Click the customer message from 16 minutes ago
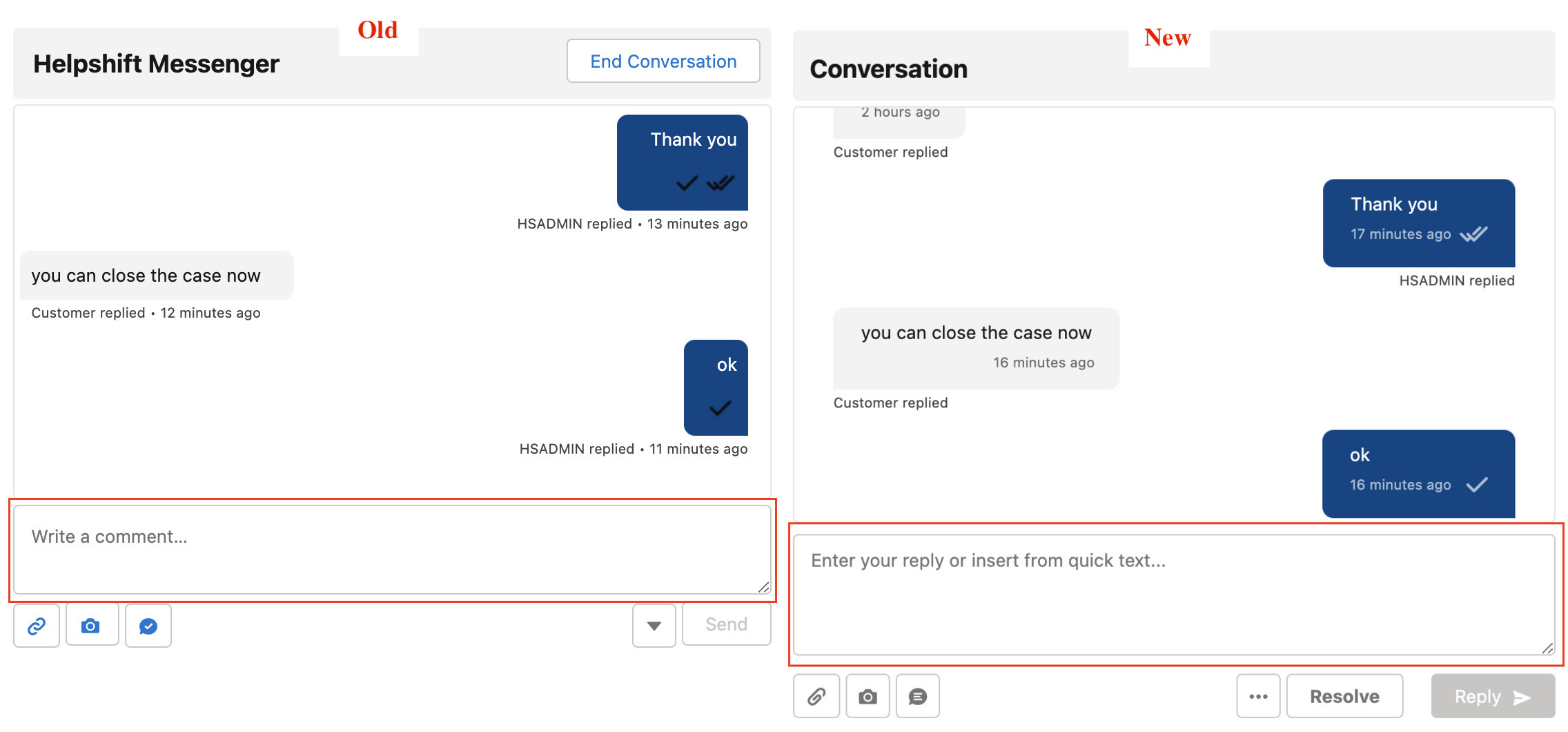The width and height of the screenshot is (1568, 732). pos(976,348)
